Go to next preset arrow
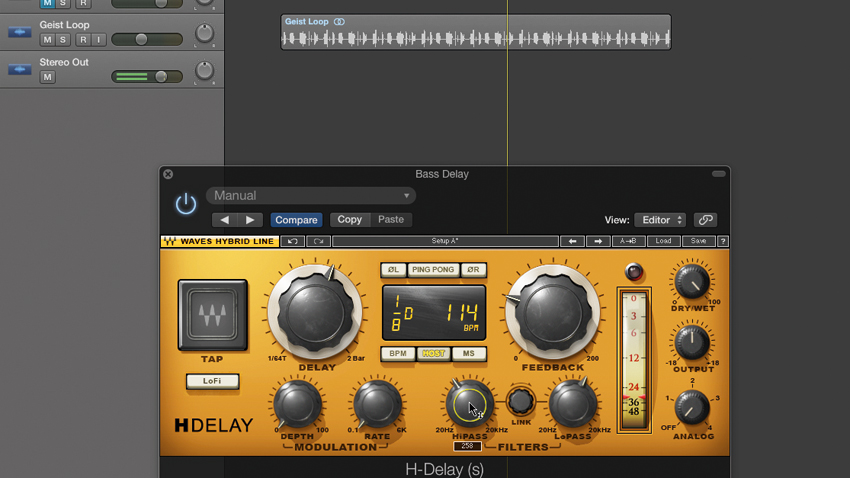The width and height of the screenshot is (850, 478). tap(250, 219)
